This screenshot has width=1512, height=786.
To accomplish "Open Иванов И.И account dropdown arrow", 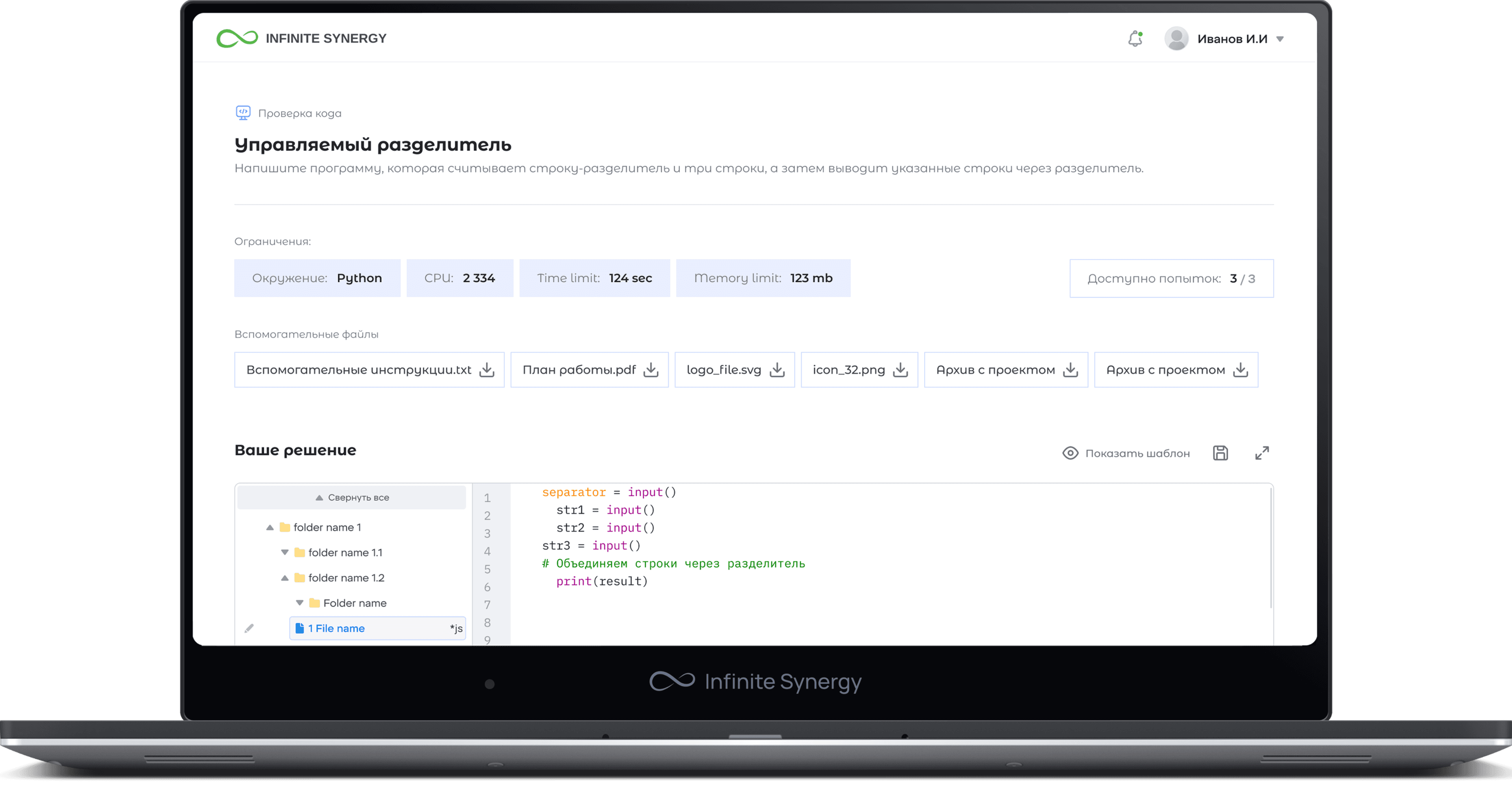I will coord(1280,39).
